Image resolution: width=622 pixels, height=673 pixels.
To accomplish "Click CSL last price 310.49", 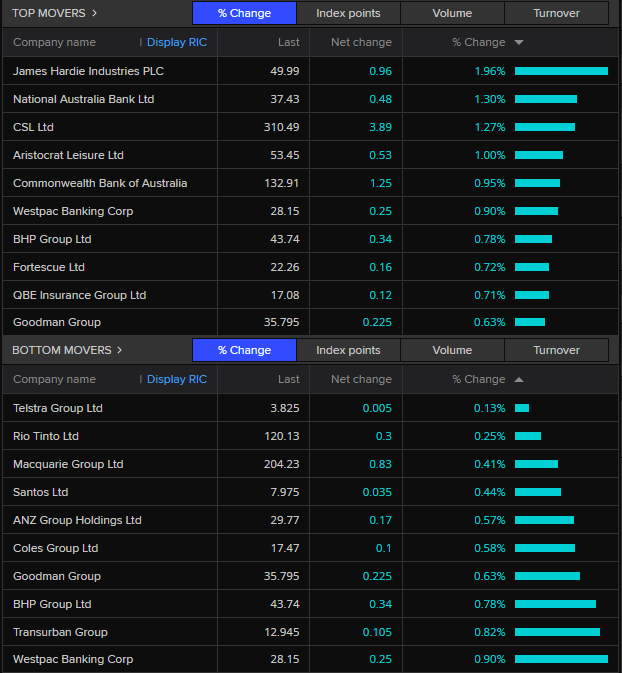I will 281,127.
